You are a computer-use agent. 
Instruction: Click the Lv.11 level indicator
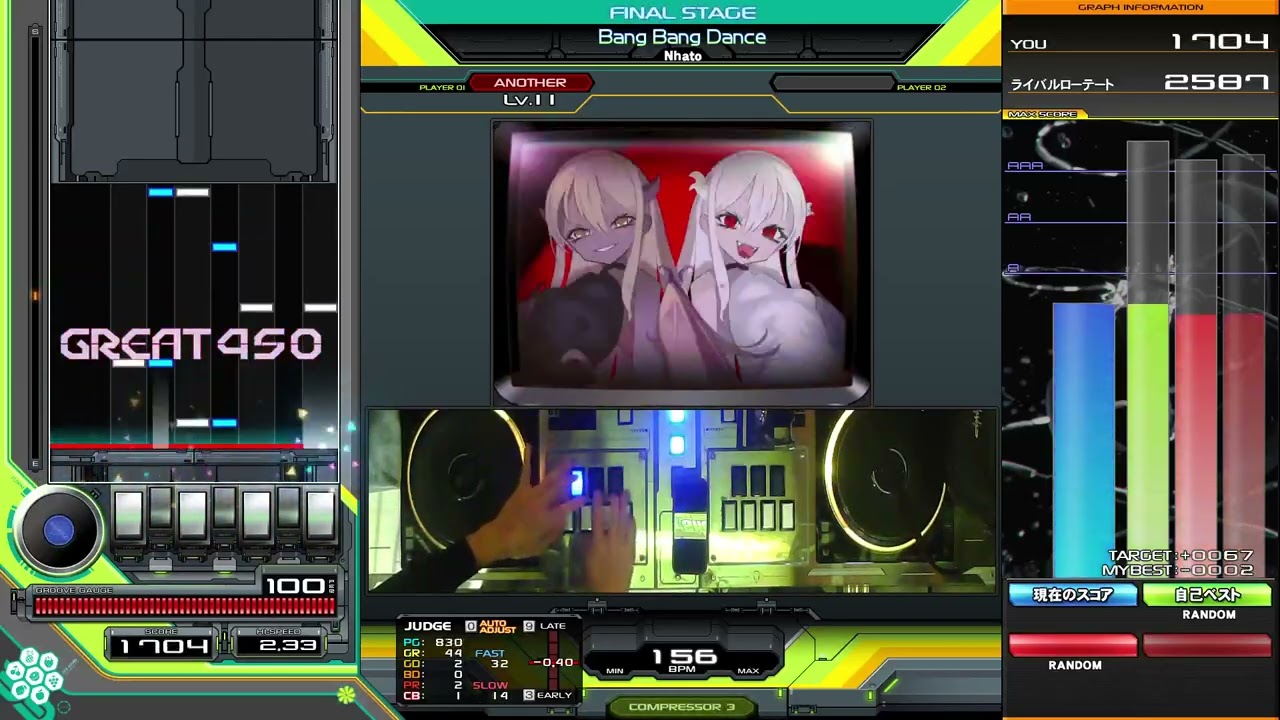tap(529, 100)
